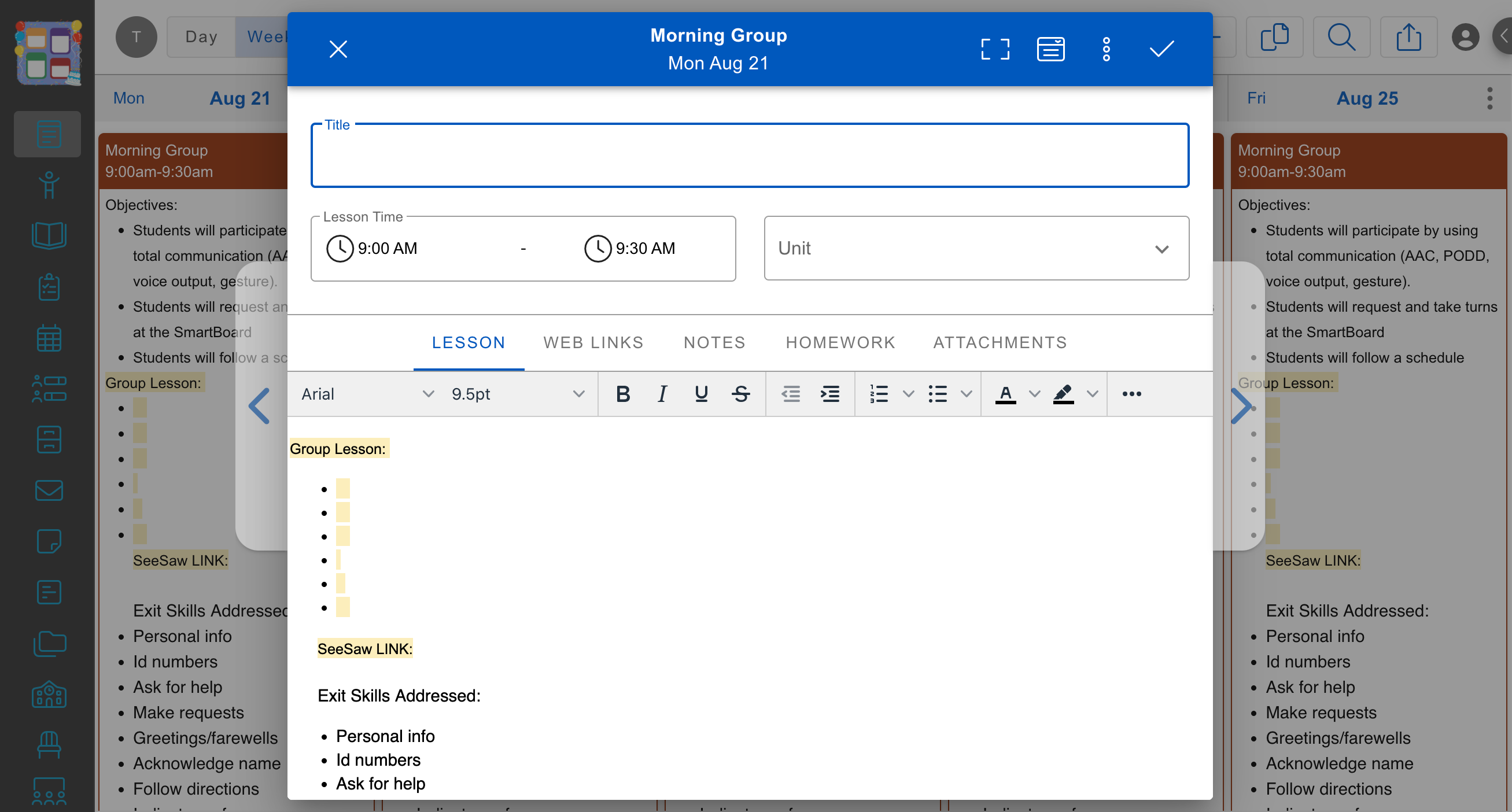Open the lesson template list icon

pos(1050,49)
